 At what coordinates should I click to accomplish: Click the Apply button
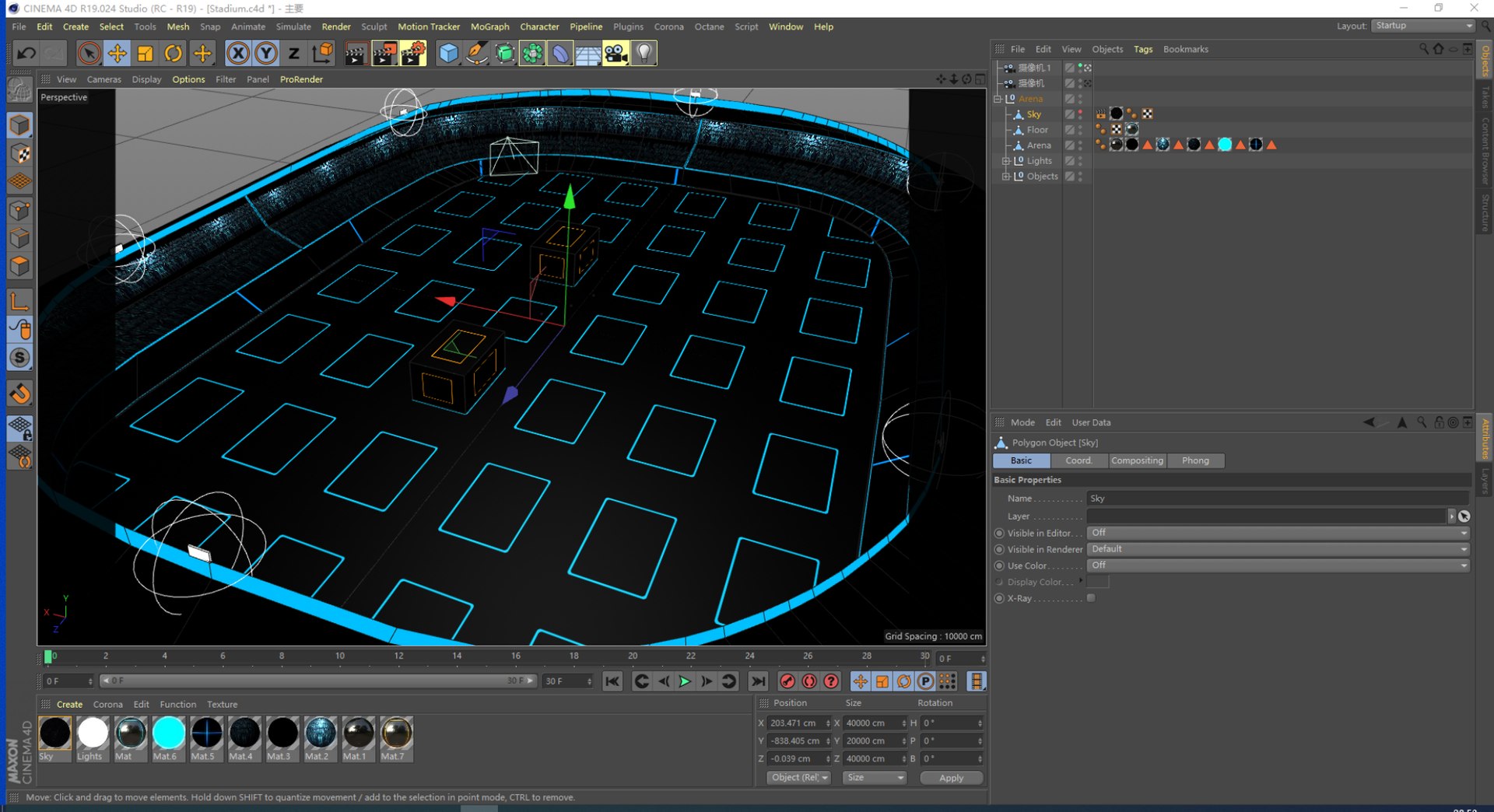[x=951, y=778]
